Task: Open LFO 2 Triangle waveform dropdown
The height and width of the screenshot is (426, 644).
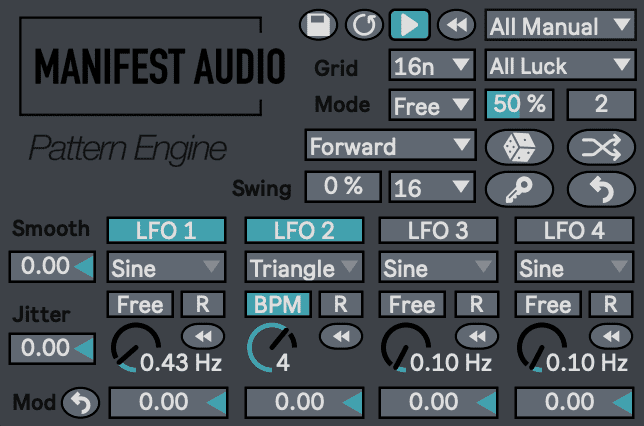Action: click(304, 267)
